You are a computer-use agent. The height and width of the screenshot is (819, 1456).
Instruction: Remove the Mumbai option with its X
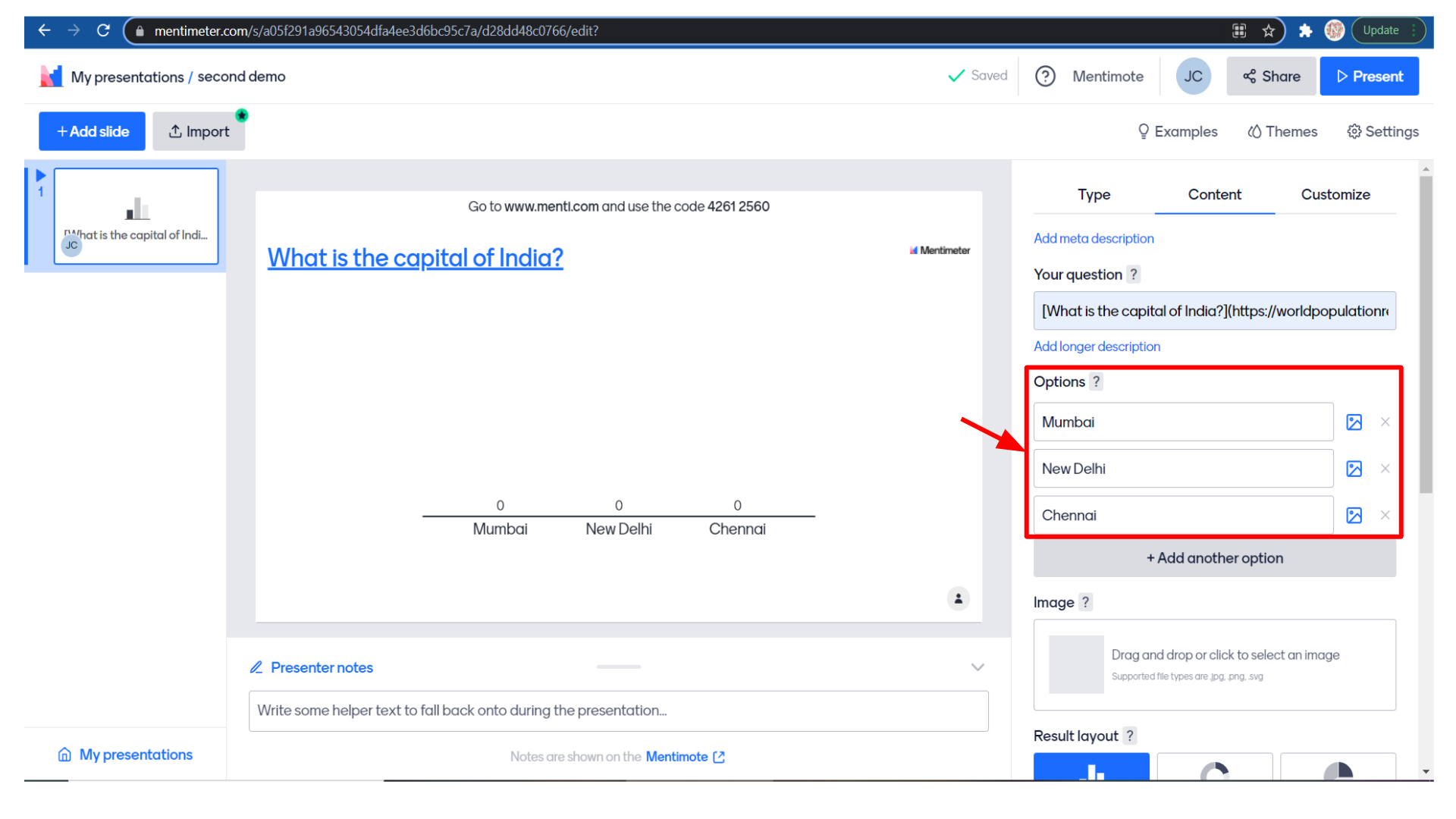coord(1385,422)
